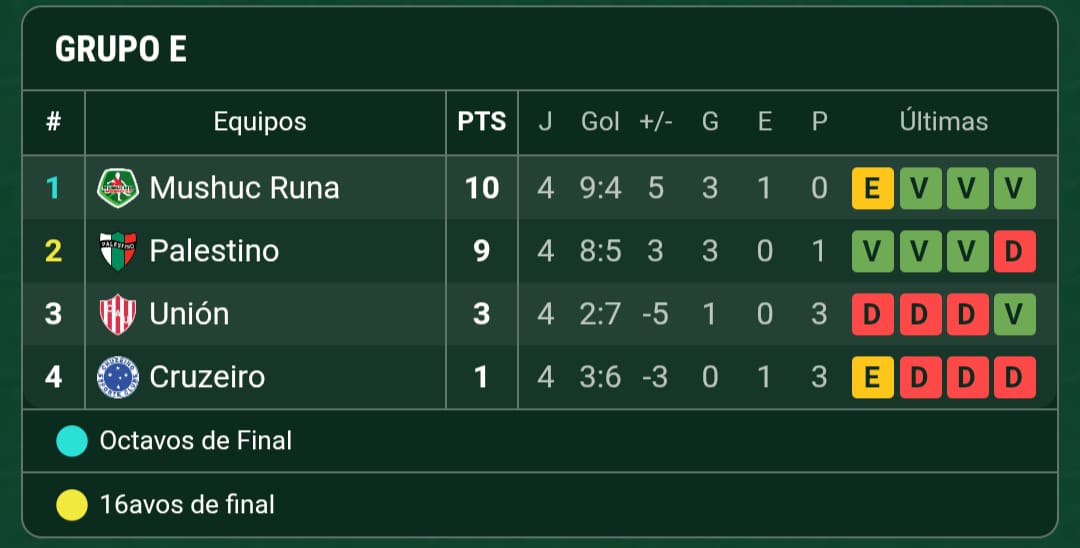Click the yellow 16avos de final dot

[72, 505]
